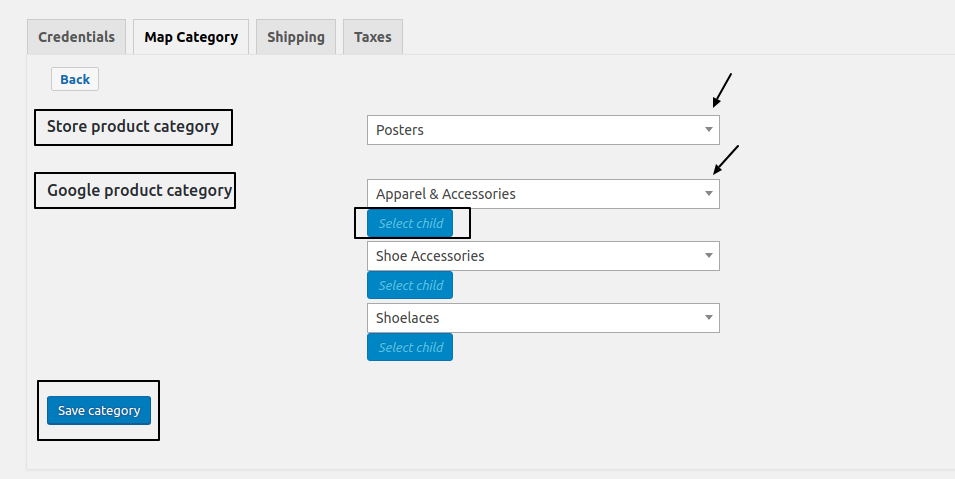Viewport: 955px width, 479px height.
Task: Click the arrow icon on Shoelaces dropdown
Action: click(x=708, y=318)
